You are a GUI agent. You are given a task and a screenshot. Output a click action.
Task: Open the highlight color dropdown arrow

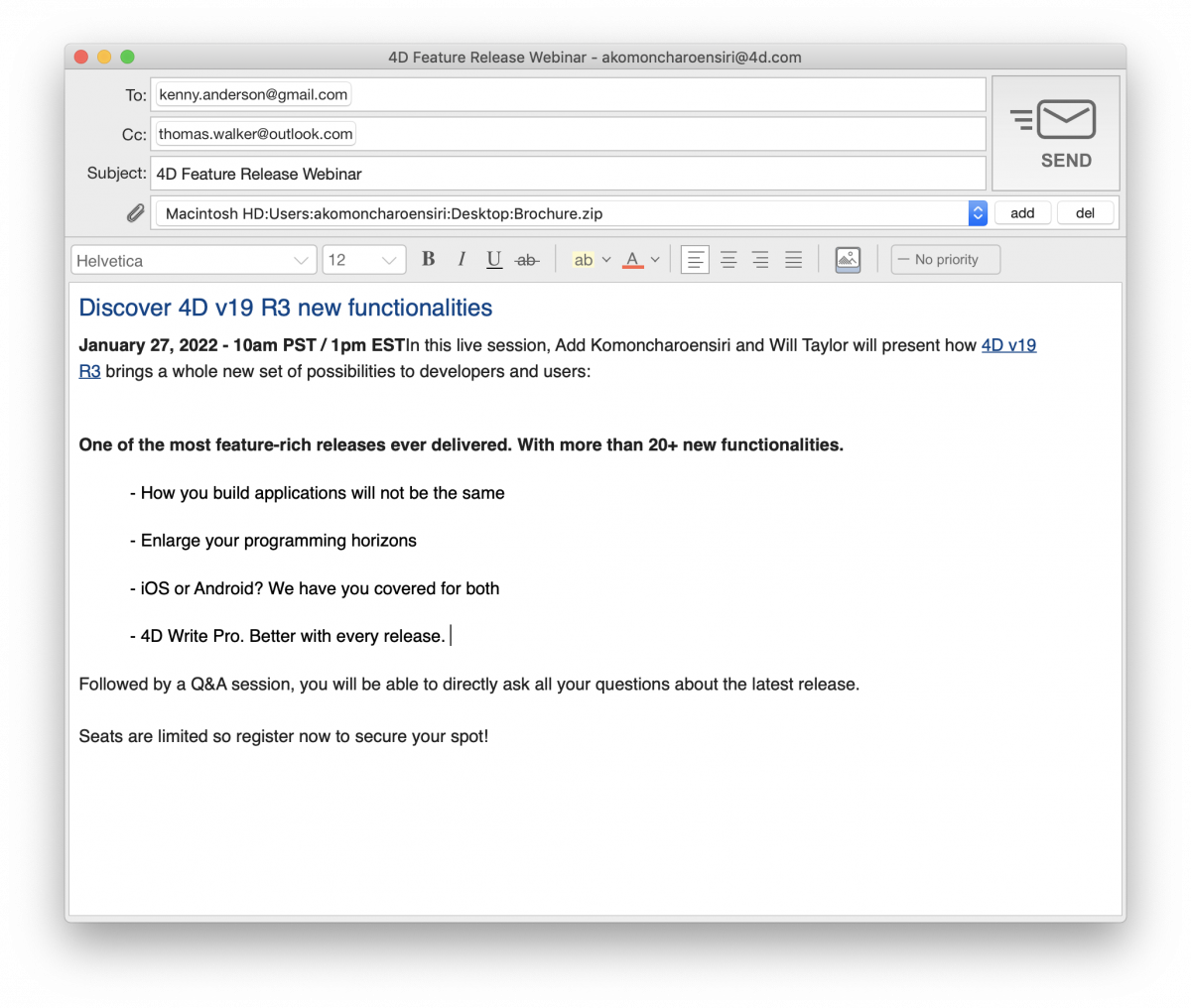pos(606,260)
